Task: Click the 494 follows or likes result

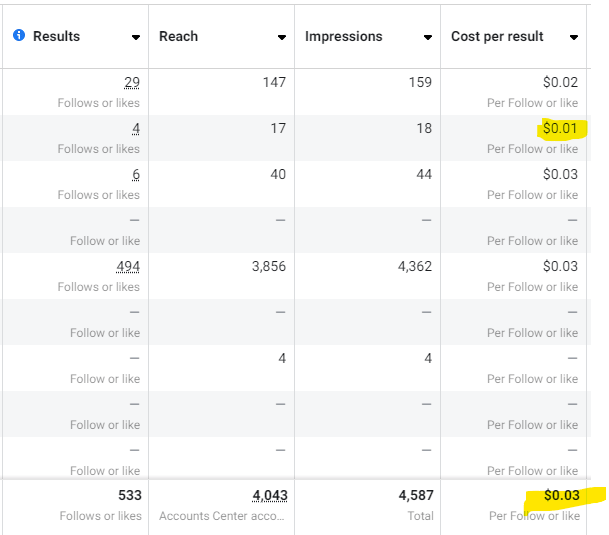Action: click(129, 266)
